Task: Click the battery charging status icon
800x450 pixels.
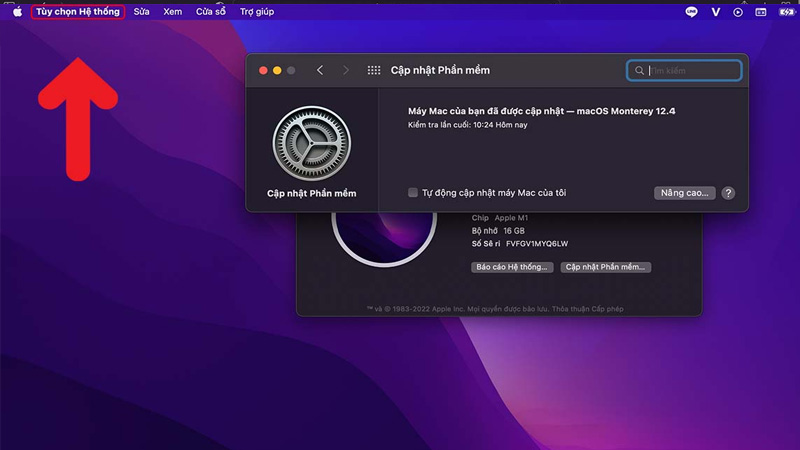Action: [786, 12]
